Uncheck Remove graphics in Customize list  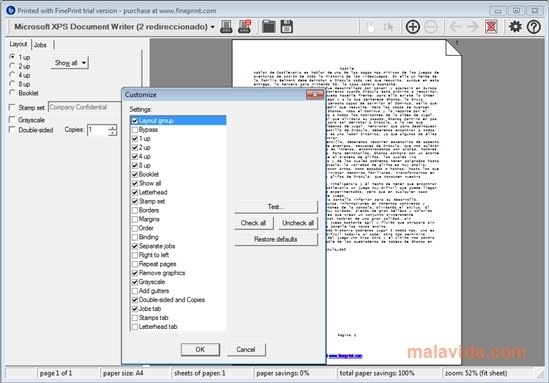point(135,273)
